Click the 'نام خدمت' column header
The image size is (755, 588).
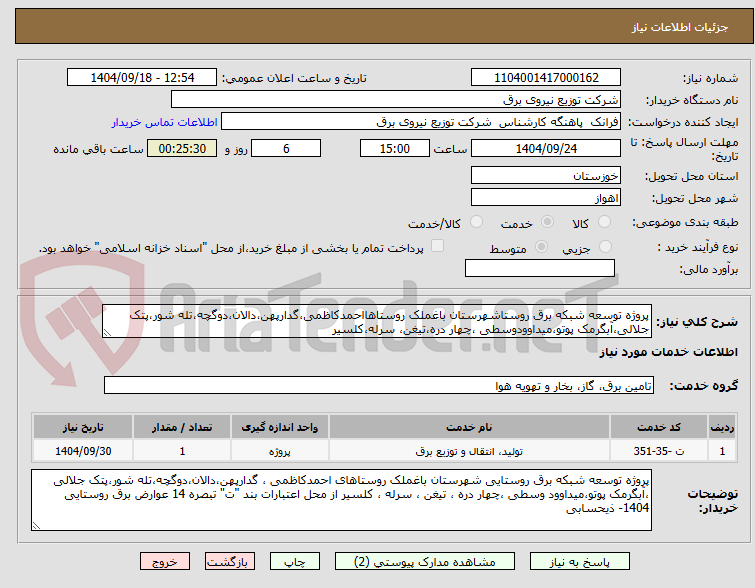pos(469,427)
